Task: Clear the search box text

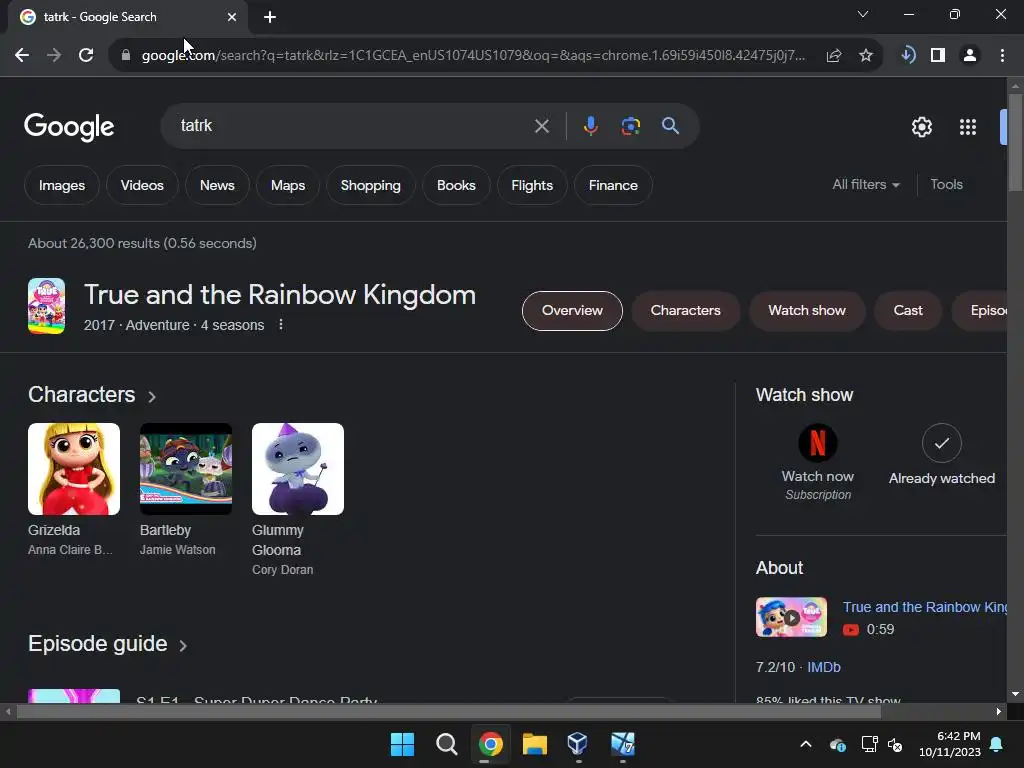Action: coord(541,126)
